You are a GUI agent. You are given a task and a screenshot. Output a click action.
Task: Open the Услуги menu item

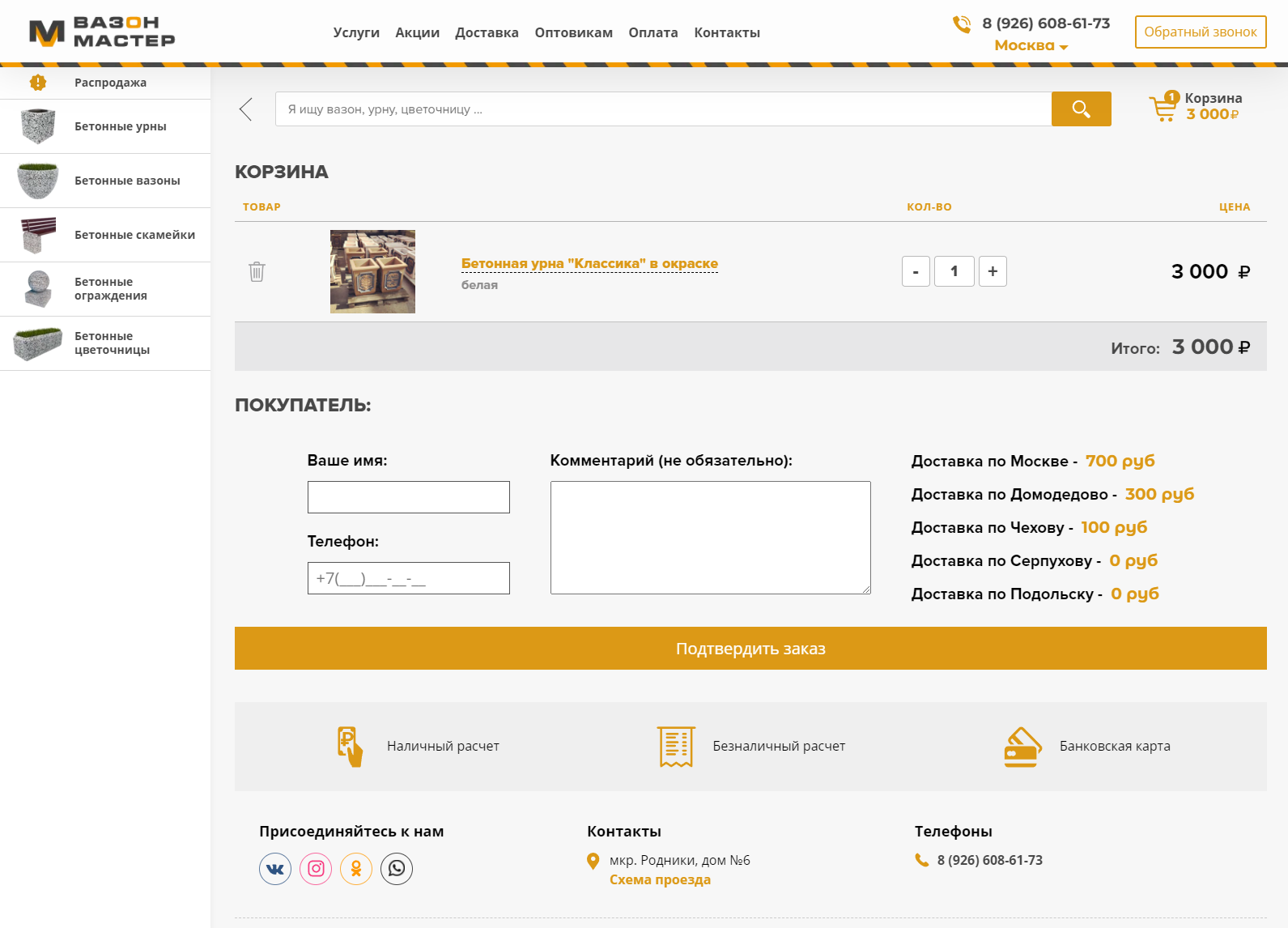(x=356, y=32)
